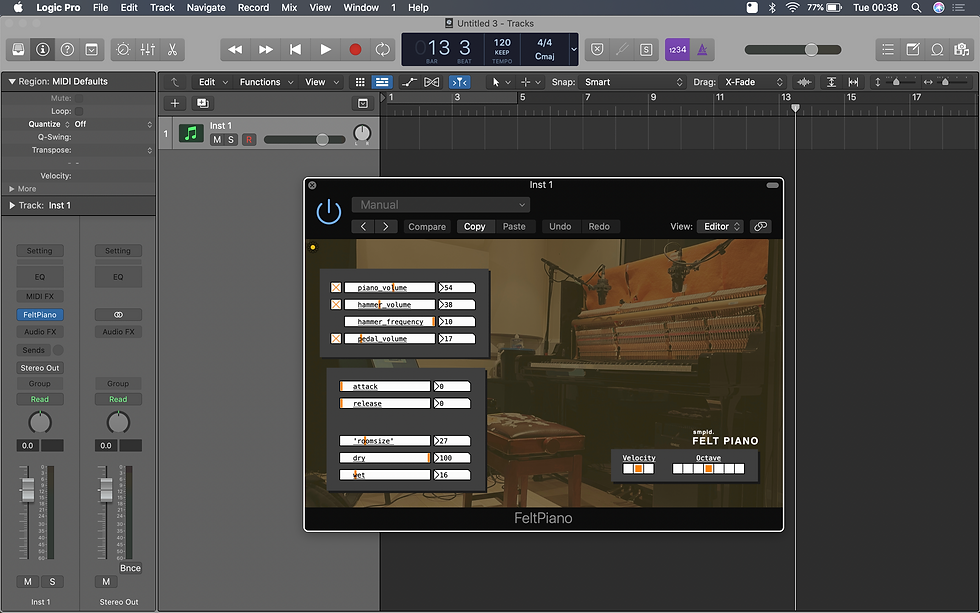The width and height of the screenshot is (980, 613).
Task: Click the roomsize slider in FeltPiano
Action: [x=385, y=441]
